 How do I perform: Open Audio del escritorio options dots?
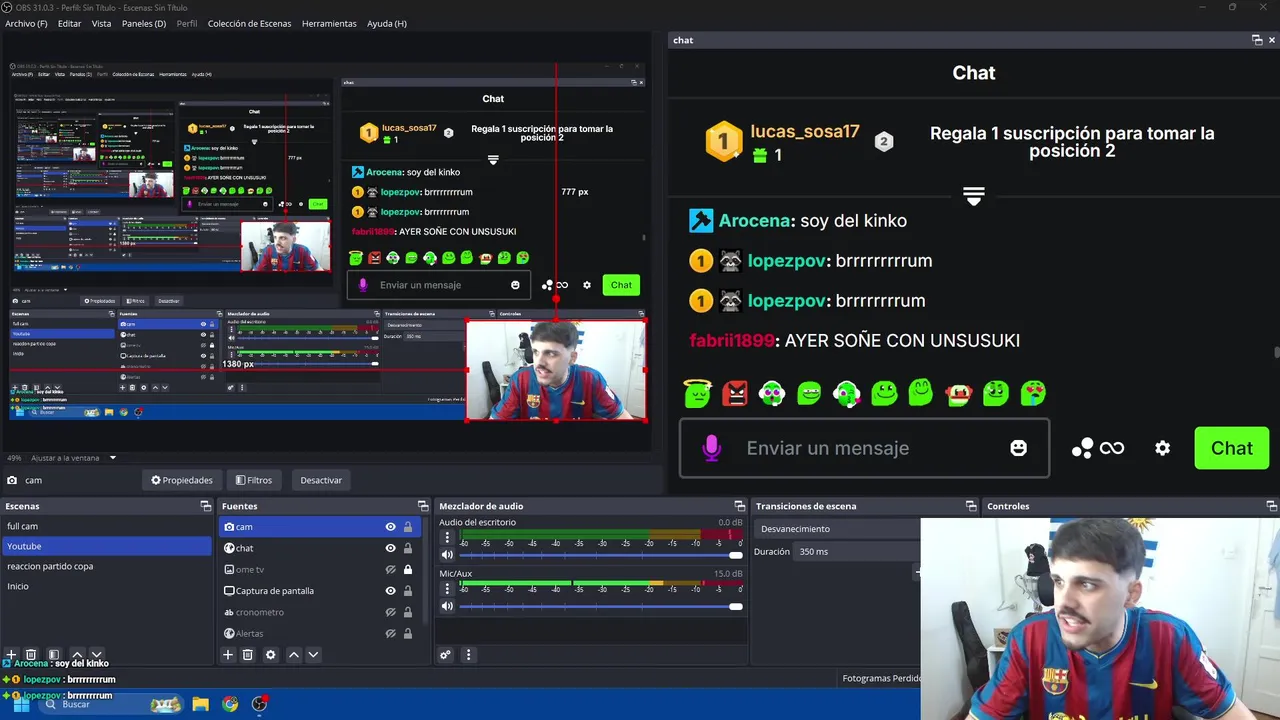point(447,538)
